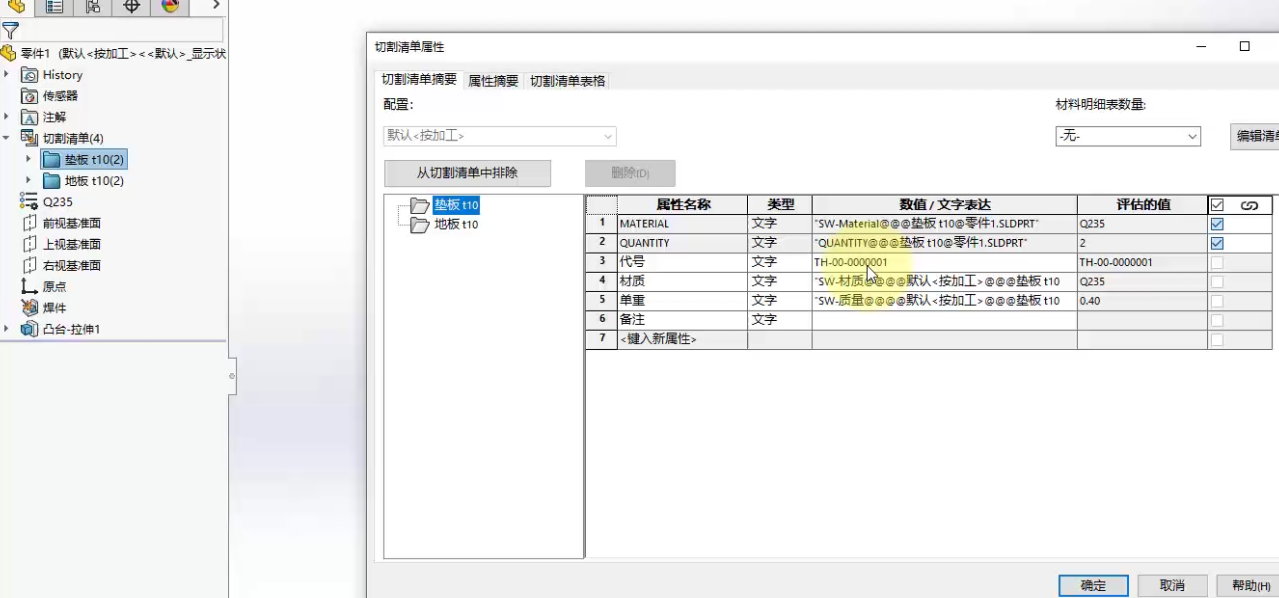Uncheck the MATERIAL row checkbox
1279x598 pixels.
pos(1216,224)
